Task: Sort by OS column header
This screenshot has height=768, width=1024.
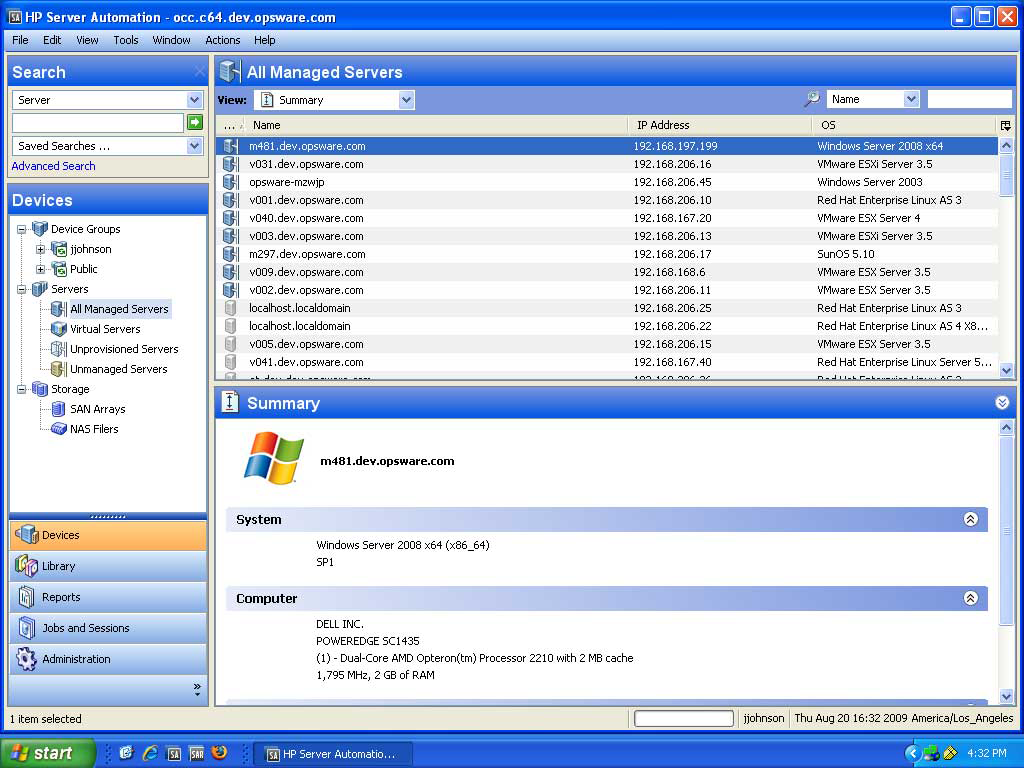Action: coord(905,125)
